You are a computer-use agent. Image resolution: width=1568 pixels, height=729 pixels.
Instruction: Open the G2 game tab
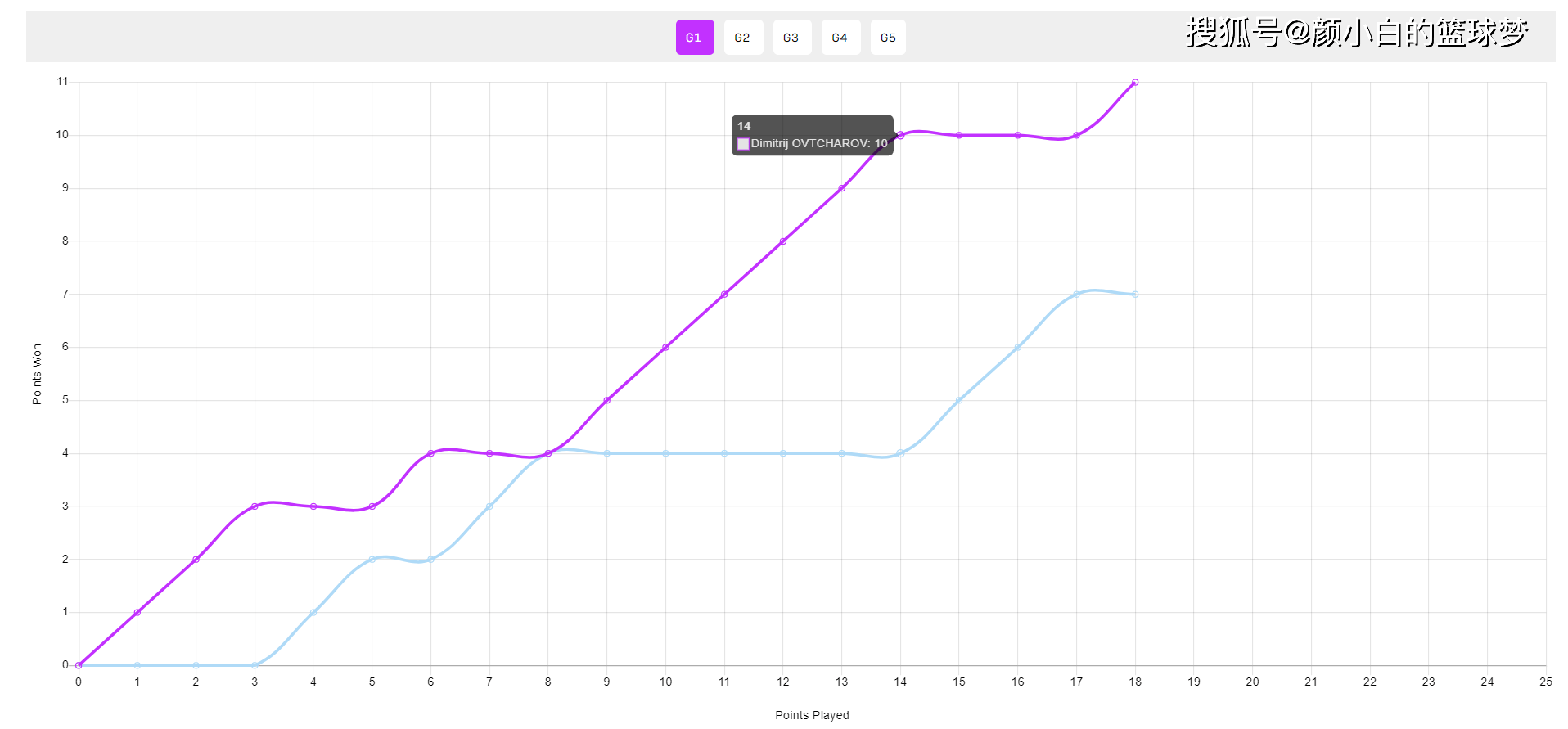point(742,38)
